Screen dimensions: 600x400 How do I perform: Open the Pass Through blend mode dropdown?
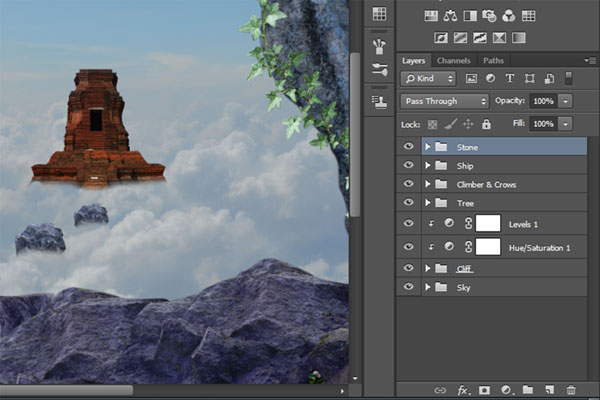coord(444,101)
